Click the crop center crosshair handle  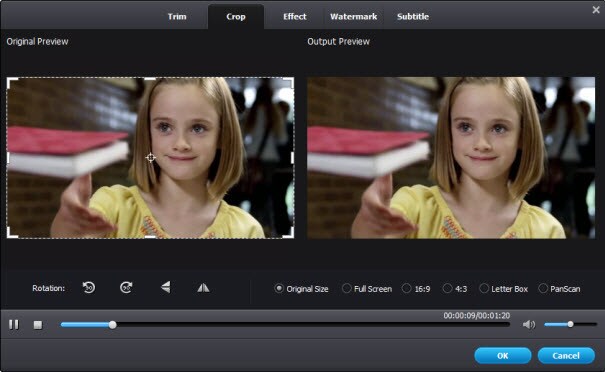[150, 157]
